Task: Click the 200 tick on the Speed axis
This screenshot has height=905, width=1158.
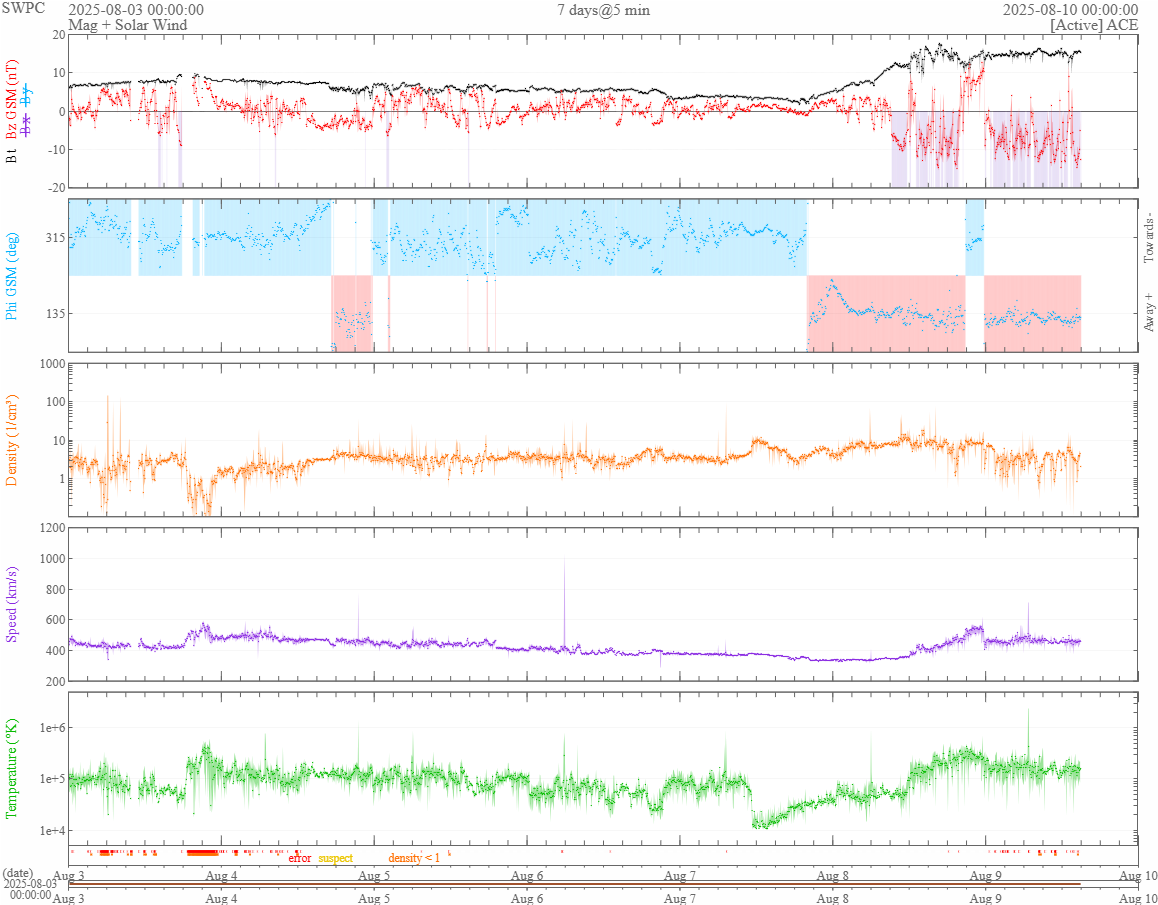Action: tap(54, 681)
